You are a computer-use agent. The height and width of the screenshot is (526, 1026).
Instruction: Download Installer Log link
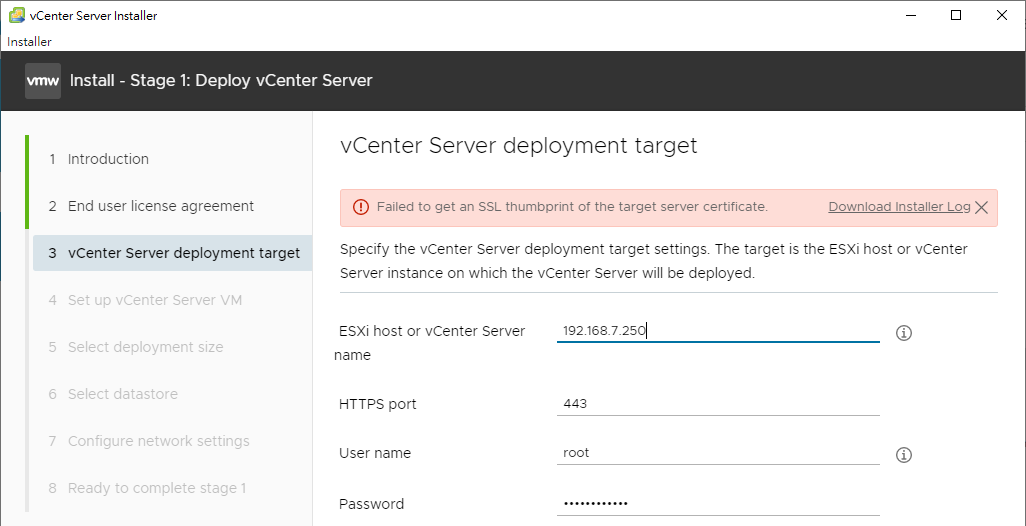tap(899, 207)
